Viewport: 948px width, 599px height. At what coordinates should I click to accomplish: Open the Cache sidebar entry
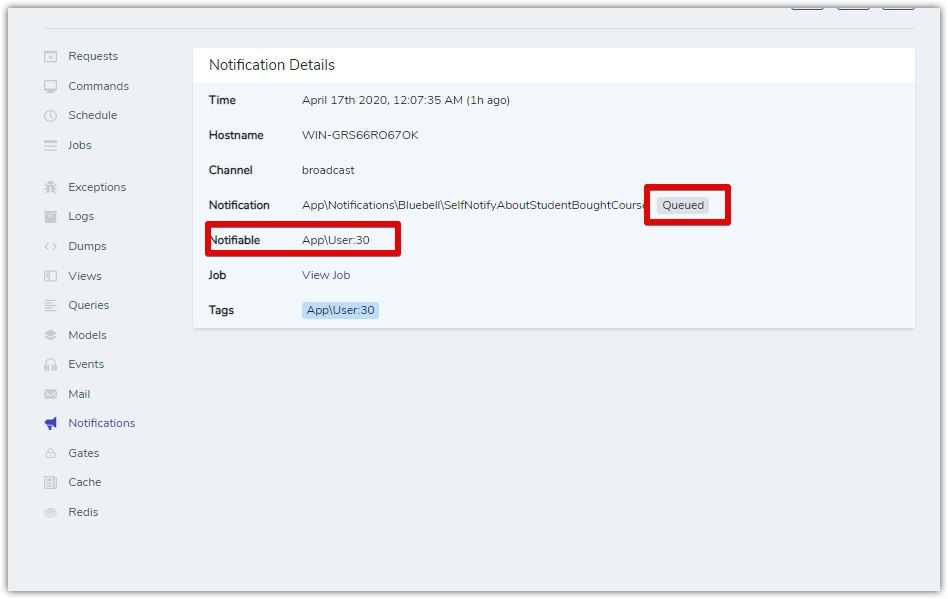pos(85,482)
